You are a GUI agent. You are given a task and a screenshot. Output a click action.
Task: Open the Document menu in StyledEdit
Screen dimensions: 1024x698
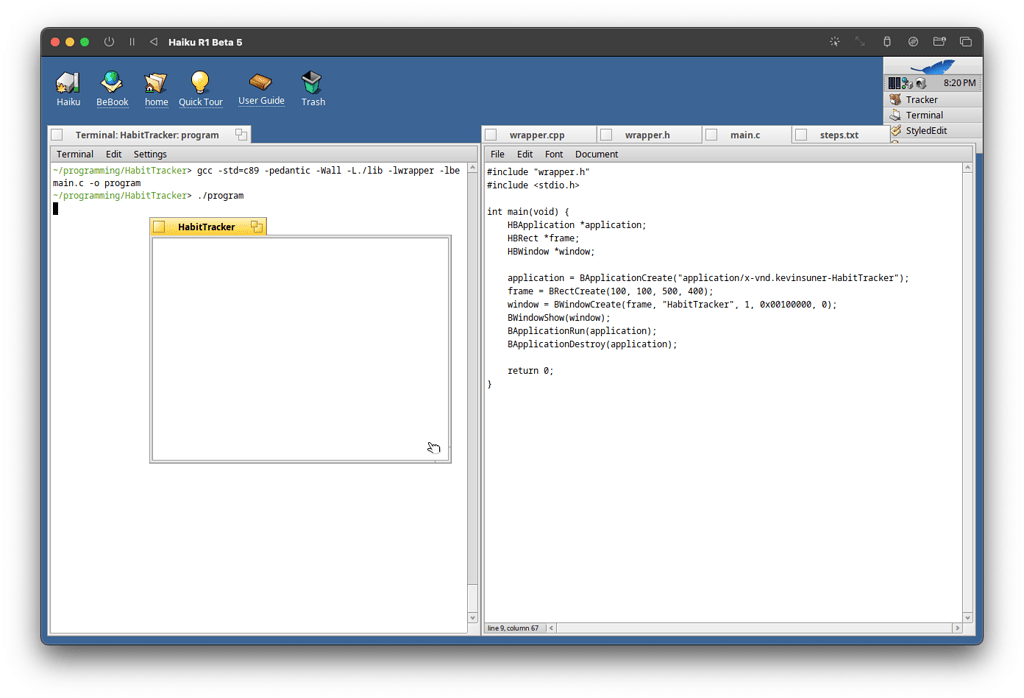point(596,154)
